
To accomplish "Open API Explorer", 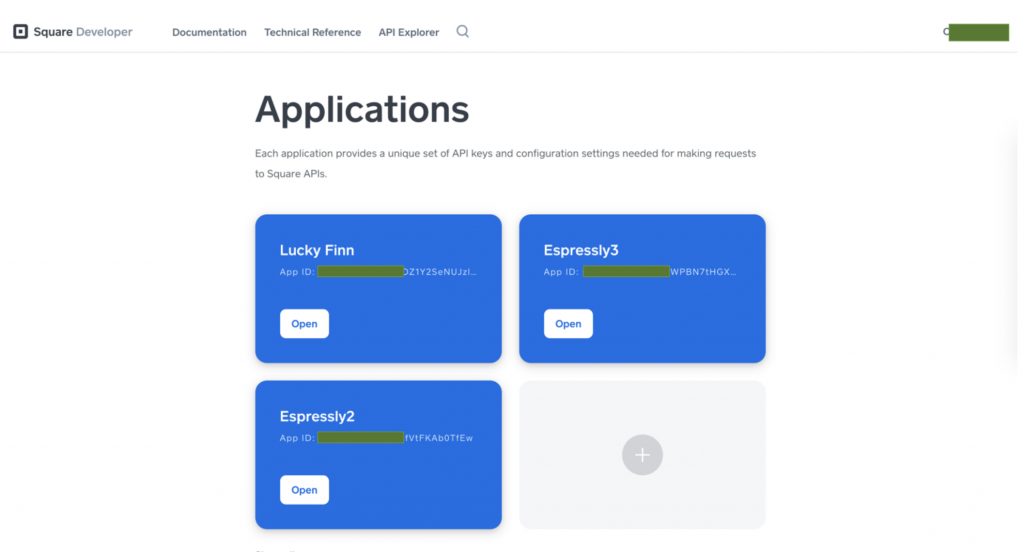I will (x=409, y=32).
